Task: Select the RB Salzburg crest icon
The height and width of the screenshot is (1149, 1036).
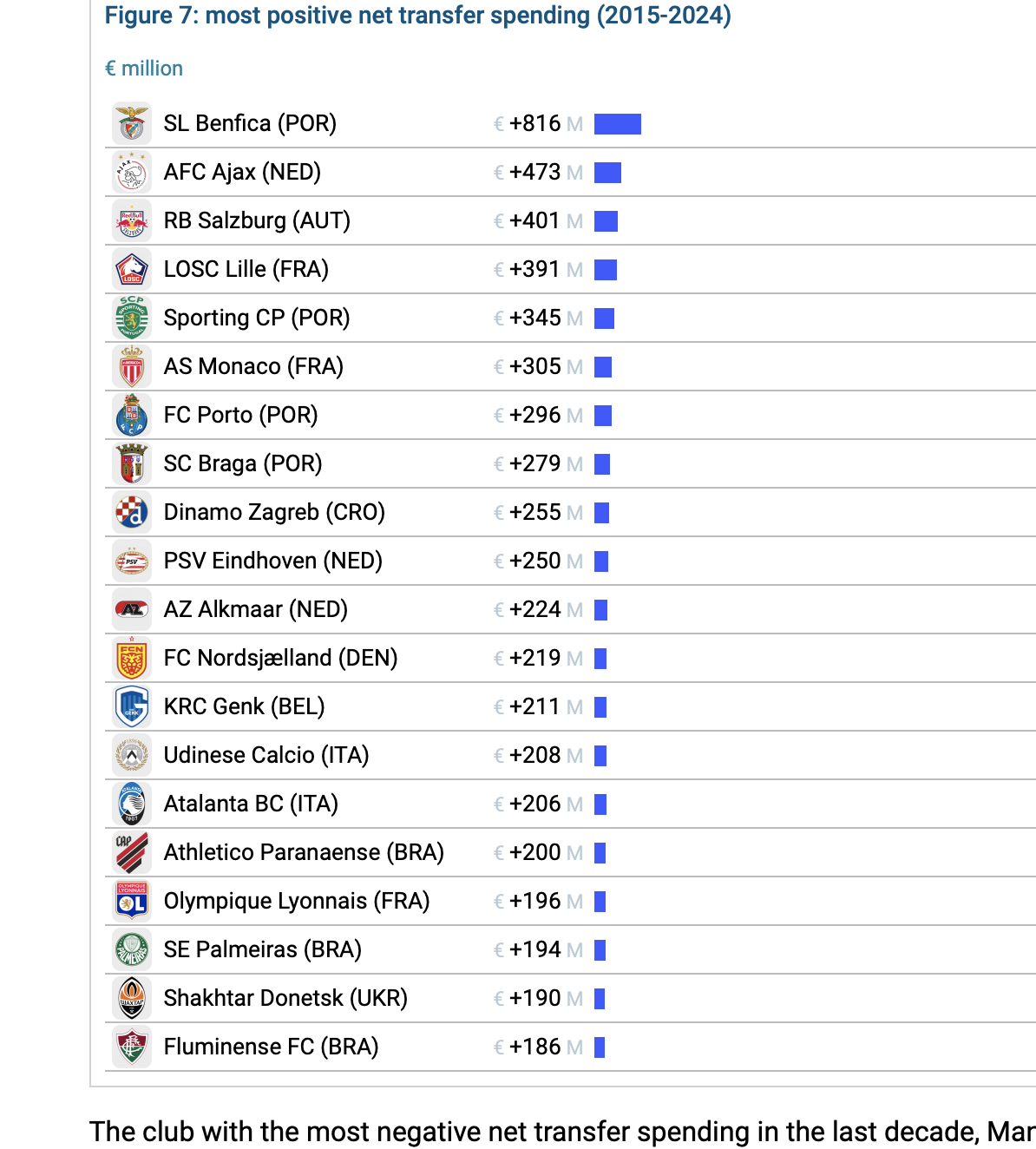Action: [x=132, y=220]
